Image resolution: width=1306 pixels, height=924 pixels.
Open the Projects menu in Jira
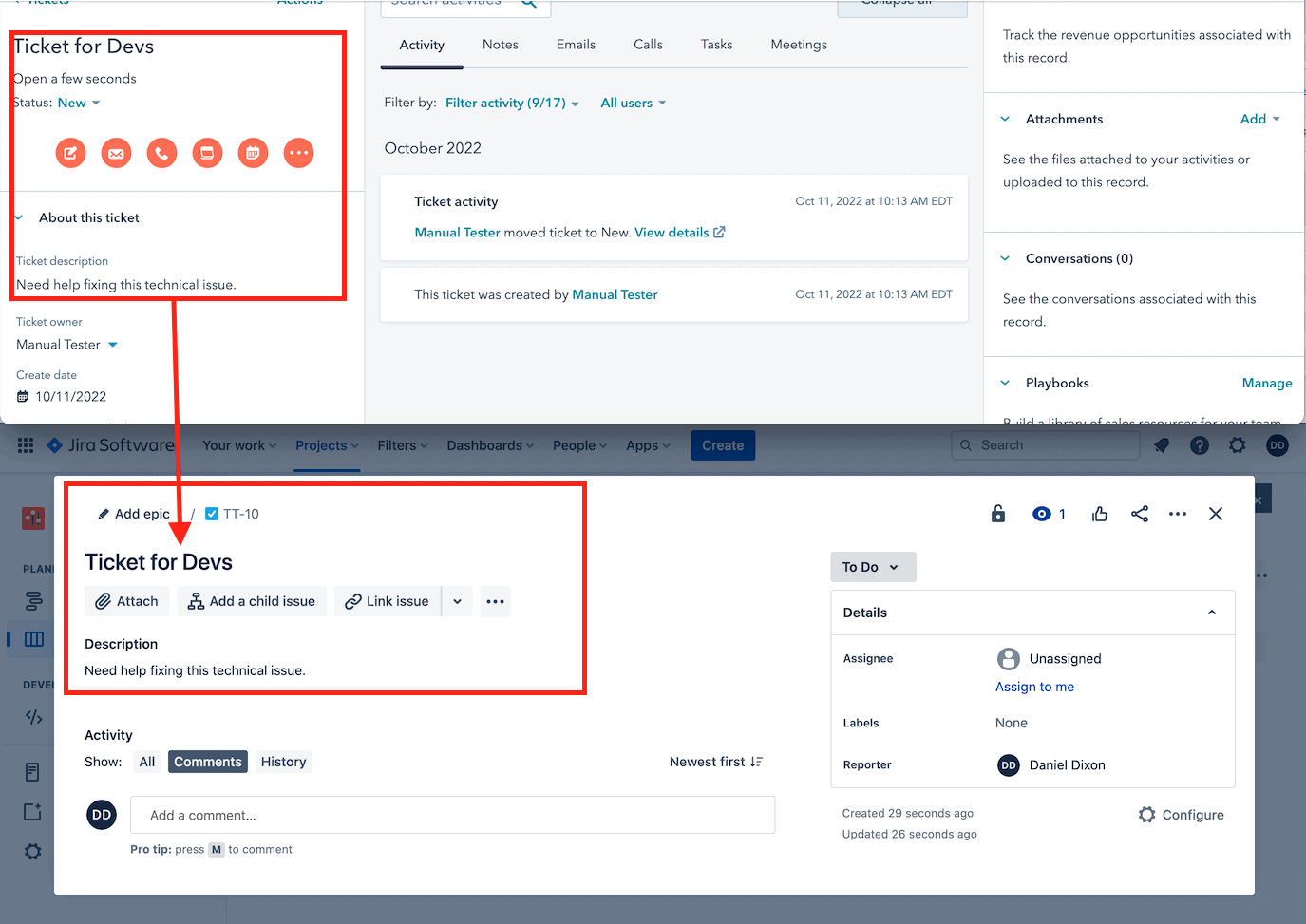tap(326, 444)
